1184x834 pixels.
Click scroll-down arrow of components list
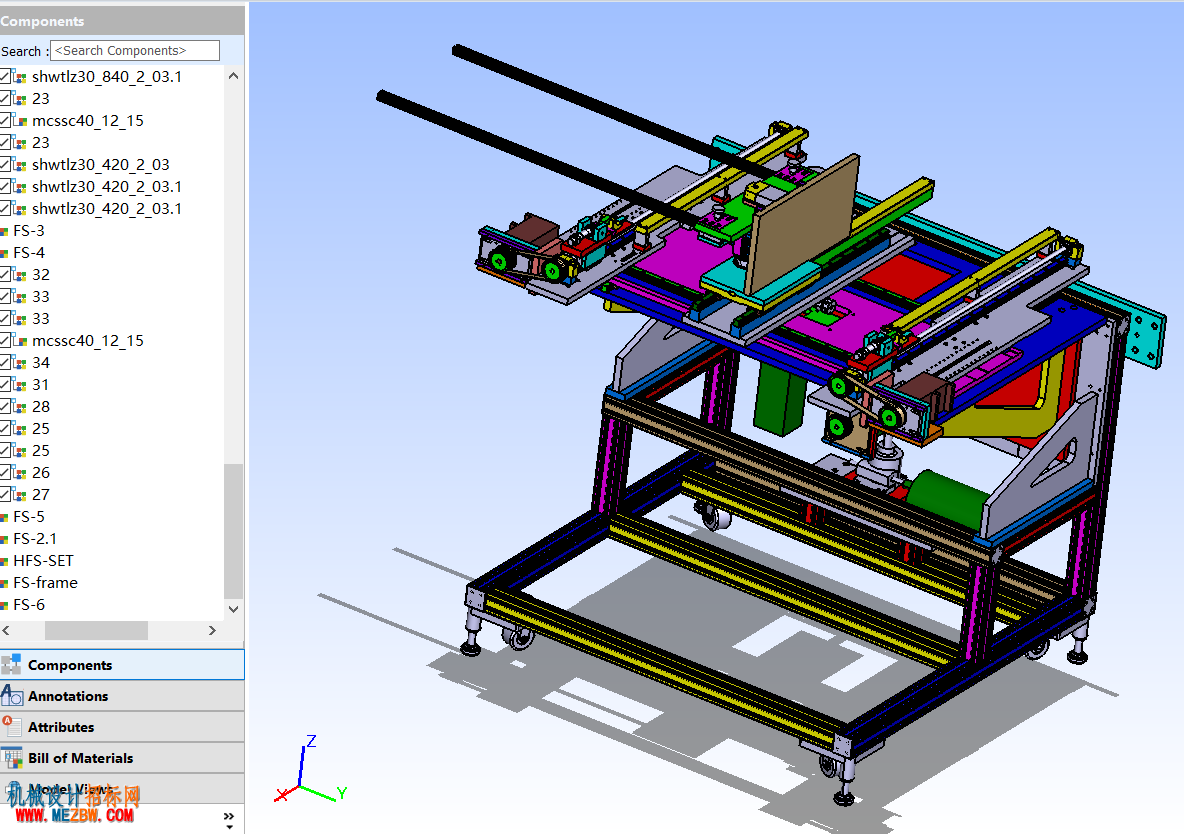[x=233, y=609]
